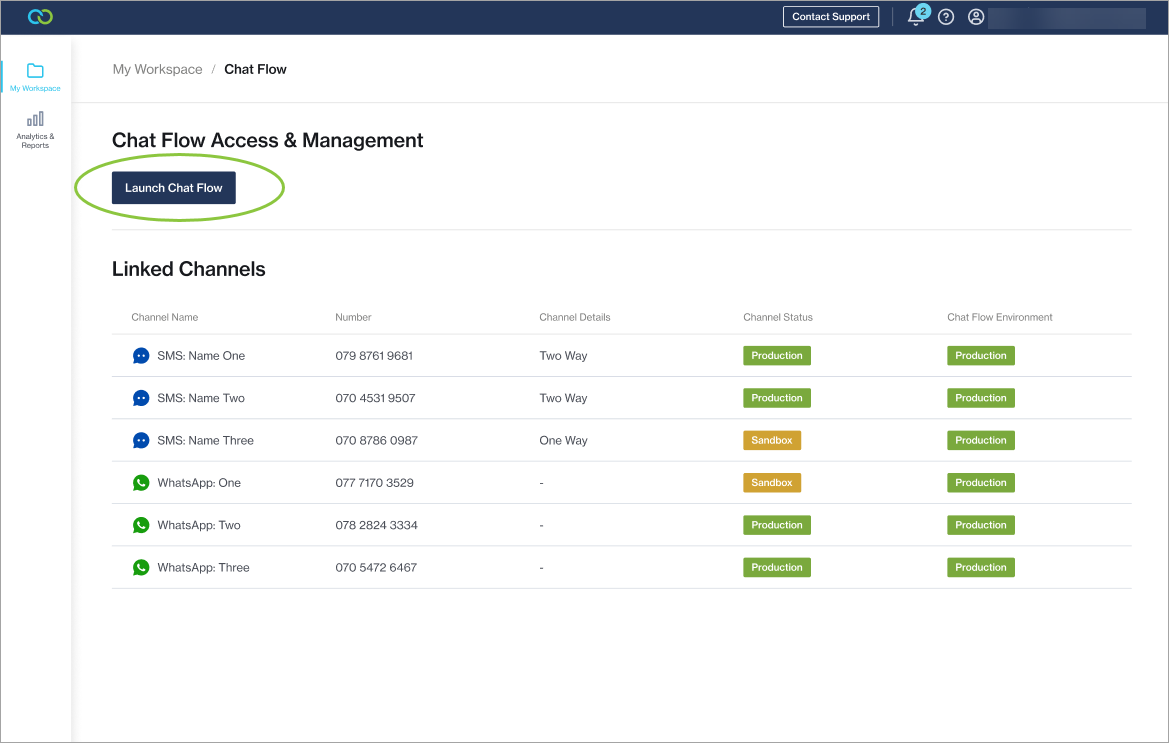The width and height of the screenshot is (1169, 743).
Task: Click environment Production badge for SMS: Name Two
Action: click(x=981, y=398)
